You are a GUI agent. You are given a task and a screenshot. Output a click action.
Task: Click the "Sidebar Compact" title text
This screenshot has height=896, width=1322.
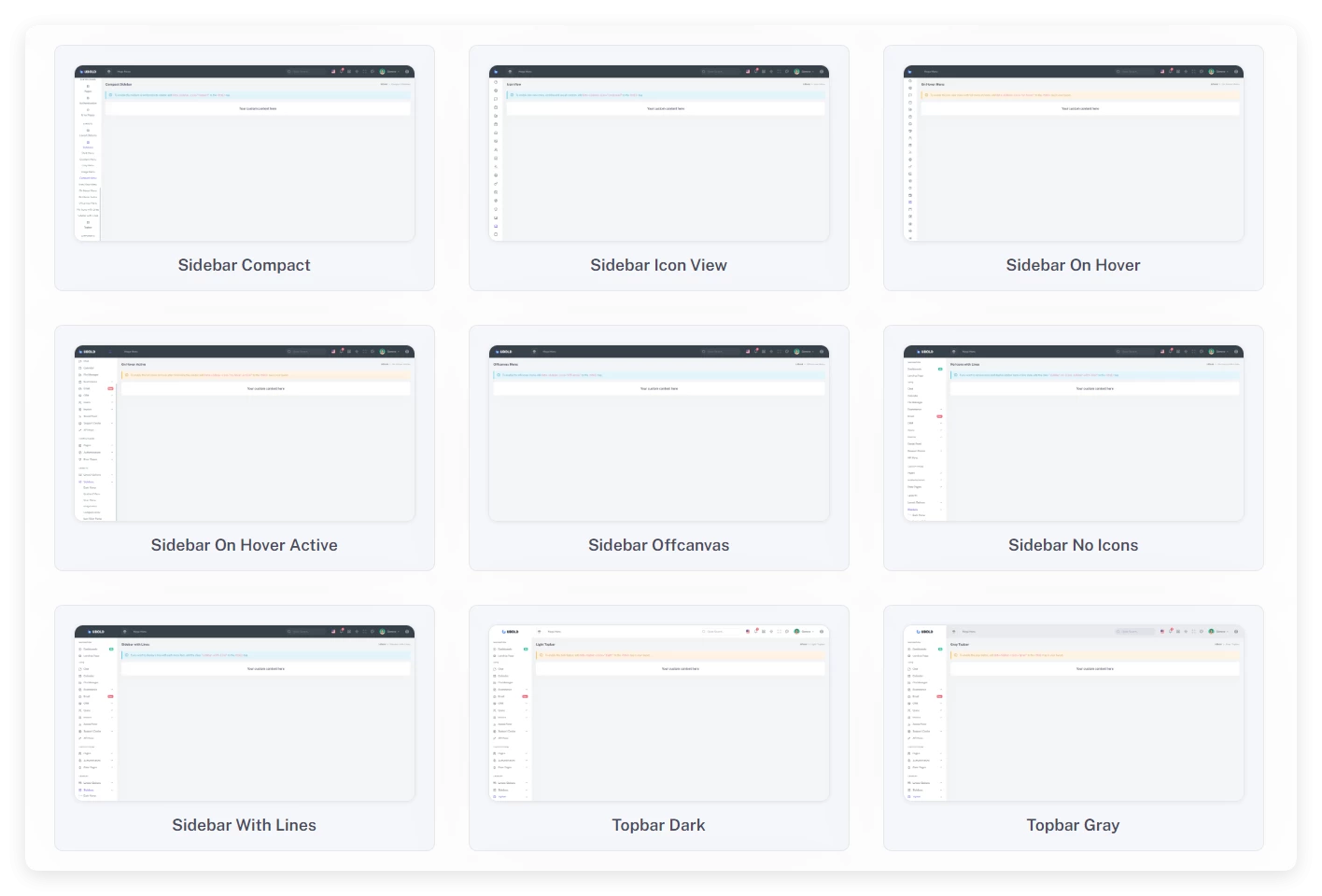coord(245,265)
